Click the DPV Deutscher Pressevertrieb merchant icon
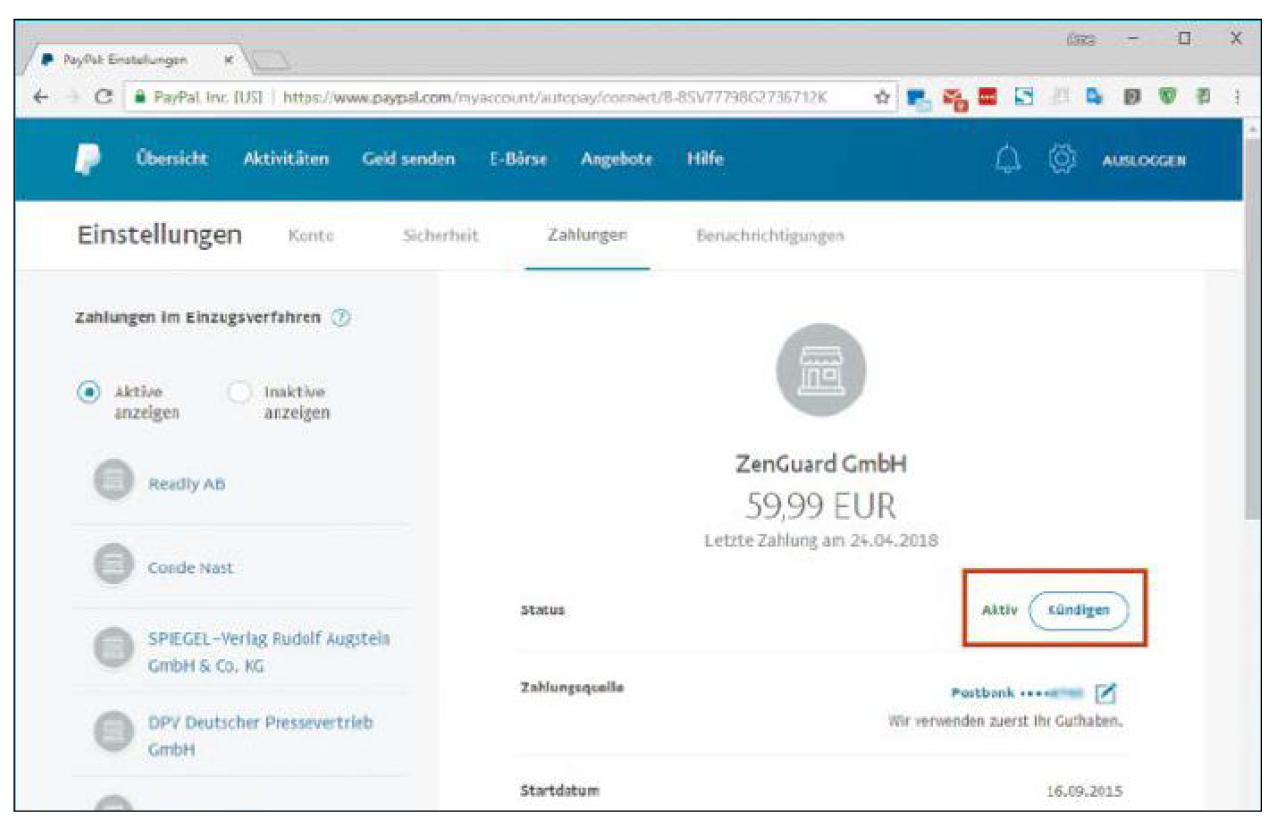 tap(112, 734)
